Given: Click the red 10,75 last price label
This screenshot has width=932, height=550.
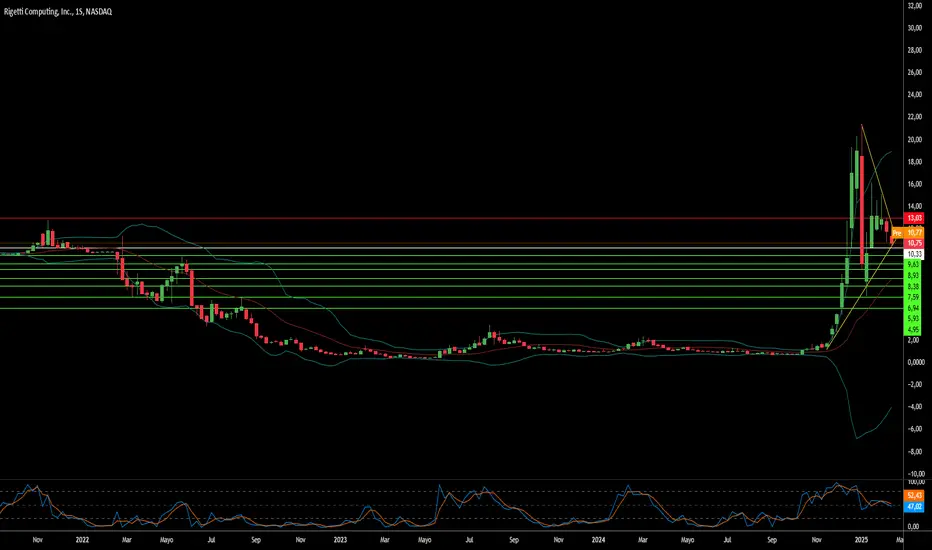Looking at the screenshot, I should (x=913, y=243).
